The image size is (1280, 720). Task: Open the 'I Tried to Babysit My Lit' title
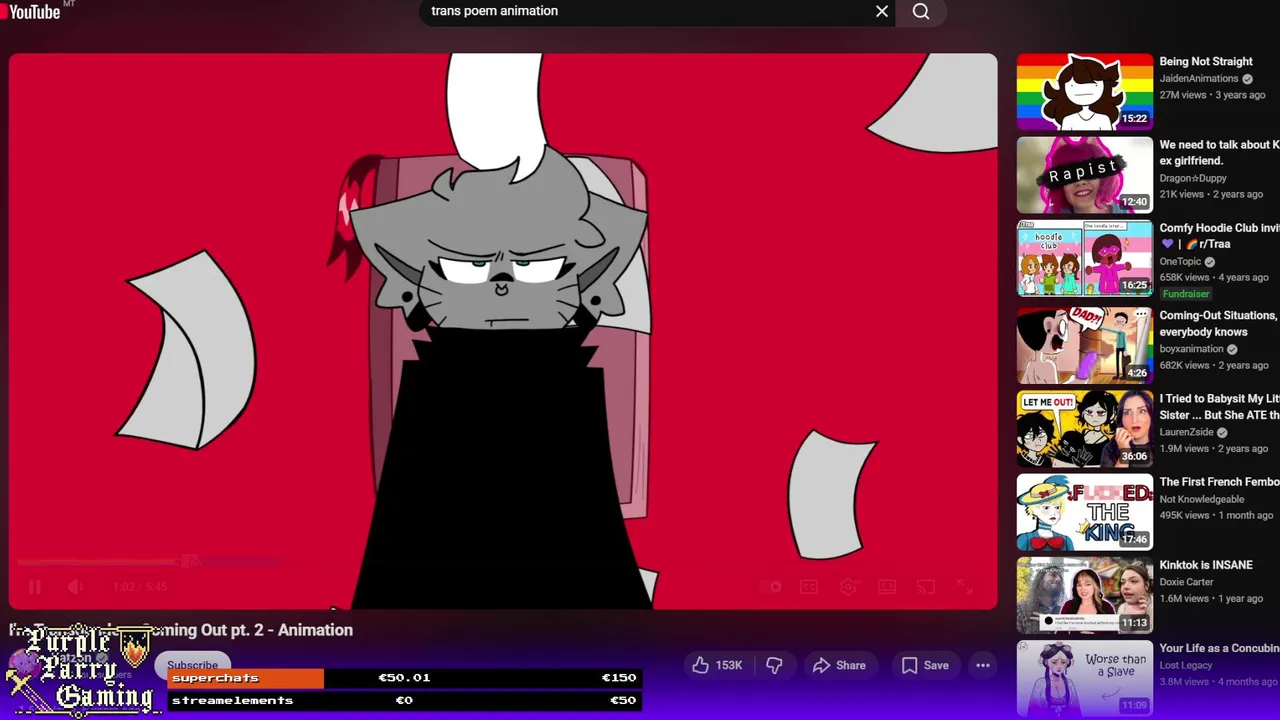click(x=1220, y=406)
